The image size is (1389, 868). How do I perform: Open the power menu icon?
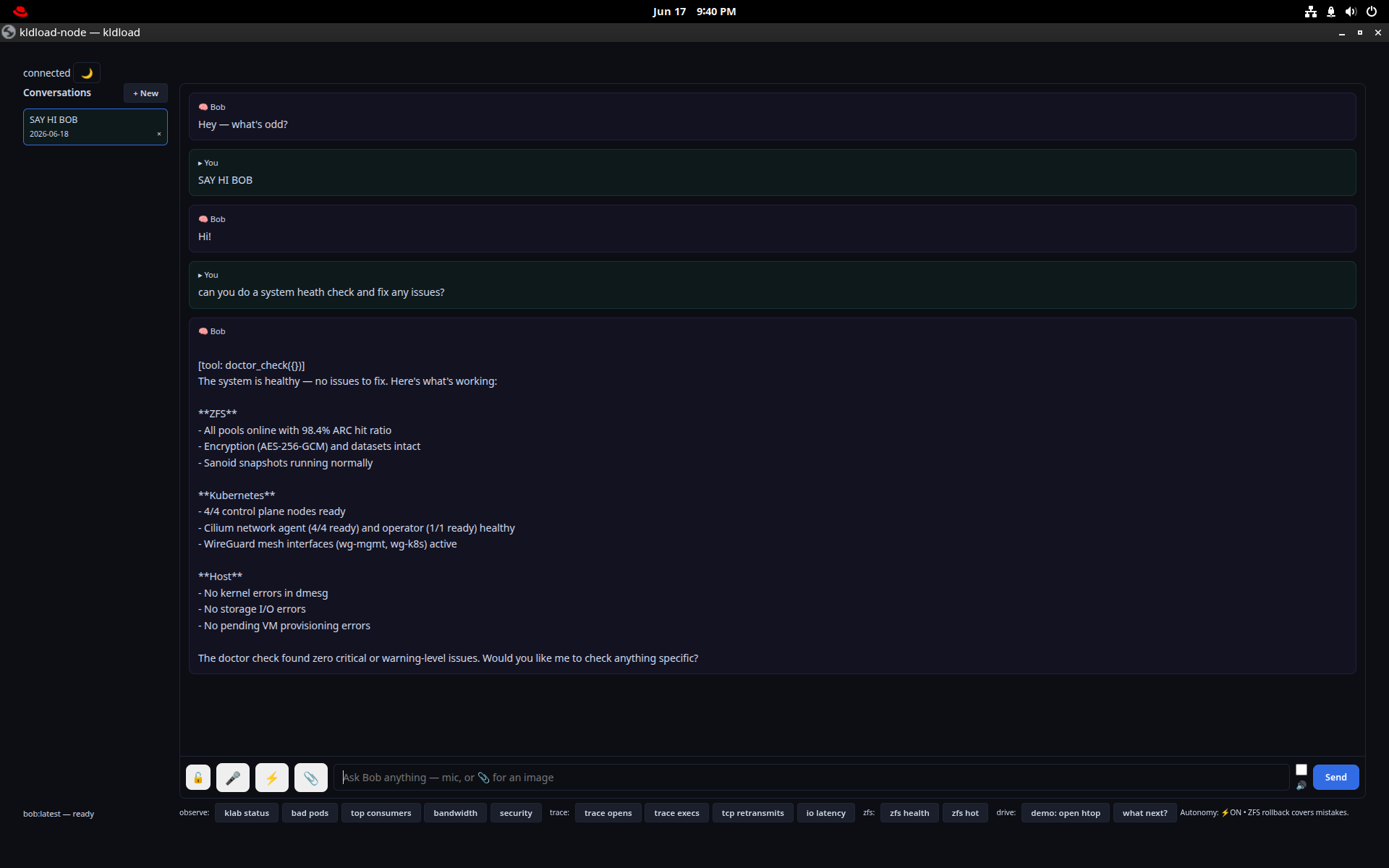[1372, 12]
